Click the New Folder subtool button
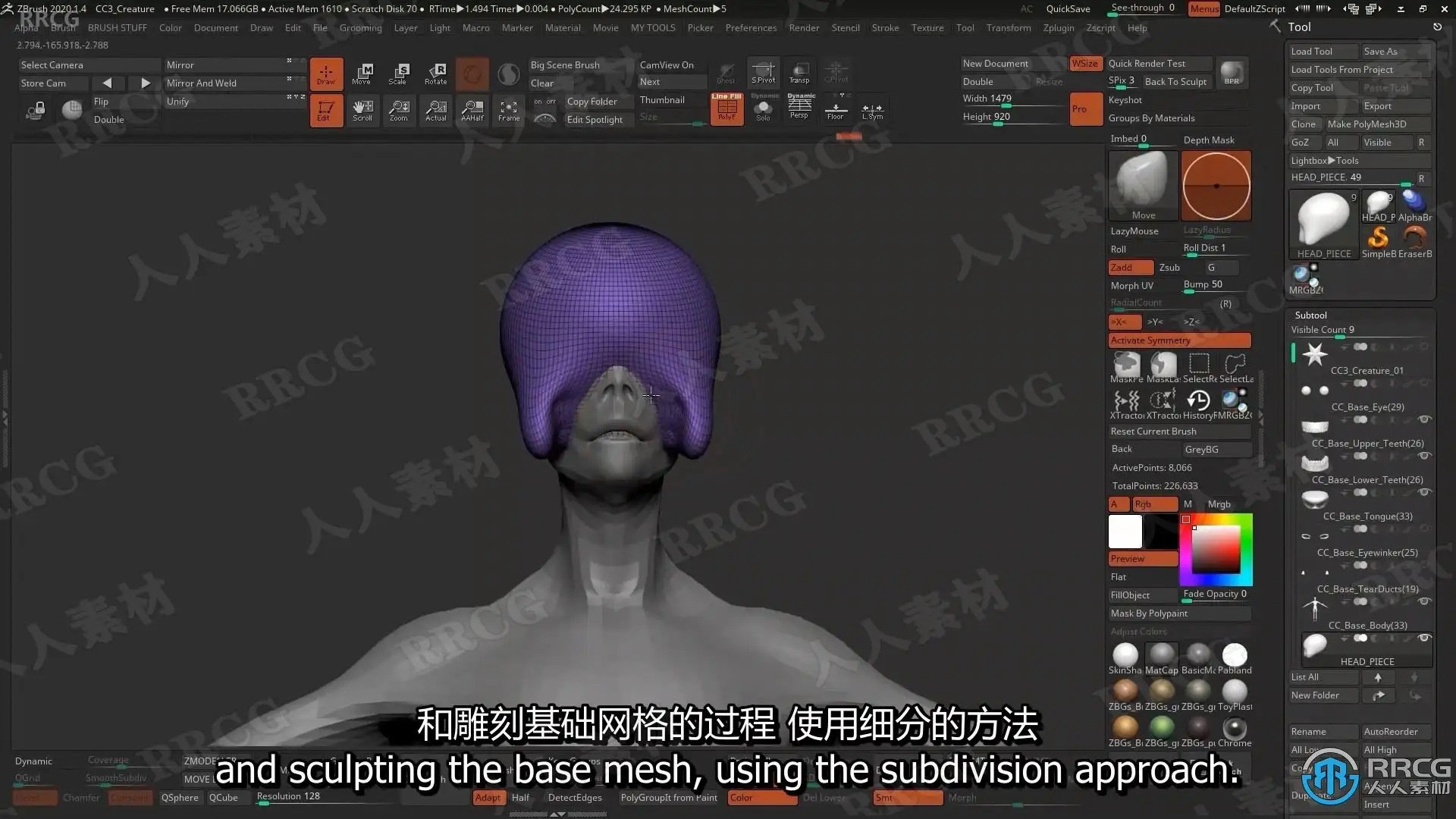The height and width of the screenshot is (819, 1456). tap(1324, 695)
